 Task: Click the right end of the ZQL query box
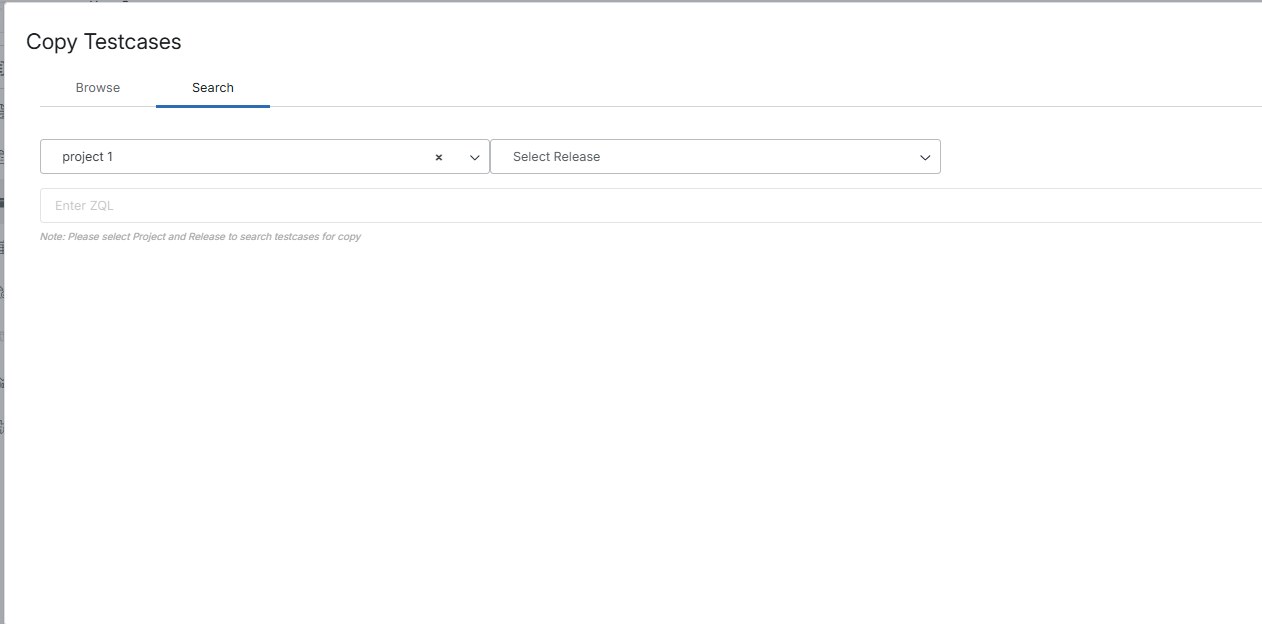pos(1240,206)
